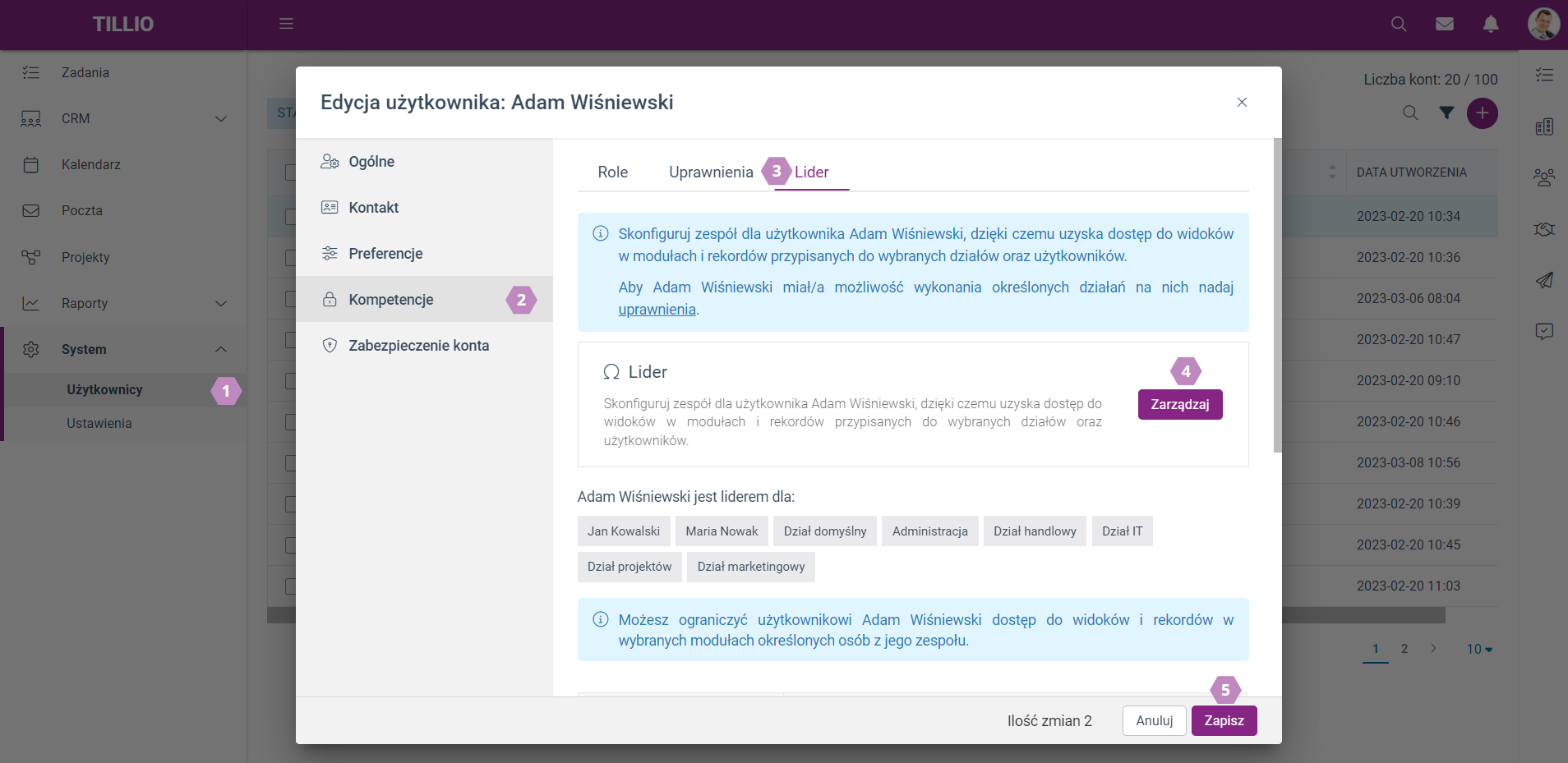The width and height of the screenshot is (1568, 763).
Task: Go to page 2 in pagination
Action: pos(1404,648)
